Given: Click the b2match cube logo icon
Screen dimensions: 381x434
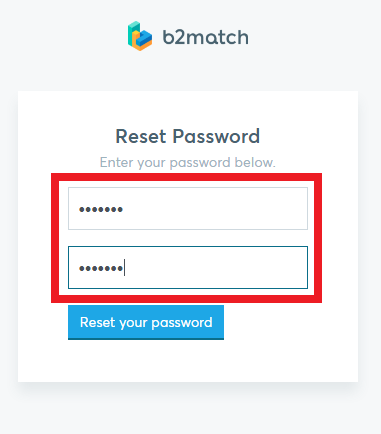Looking at the screenshot, I should click(x=140, y=36).
